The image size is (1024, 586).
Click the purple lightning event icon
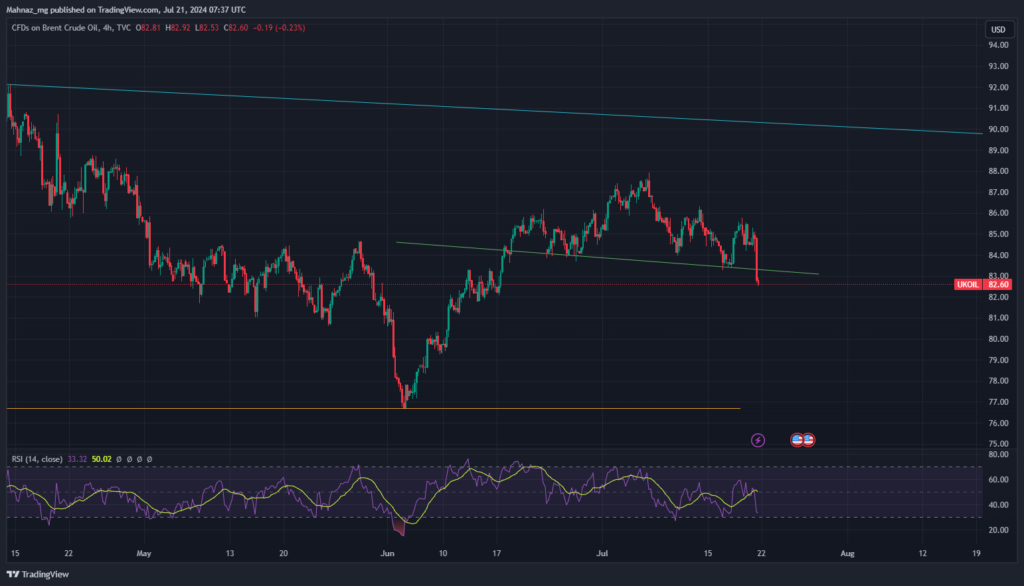coord(758,440)
